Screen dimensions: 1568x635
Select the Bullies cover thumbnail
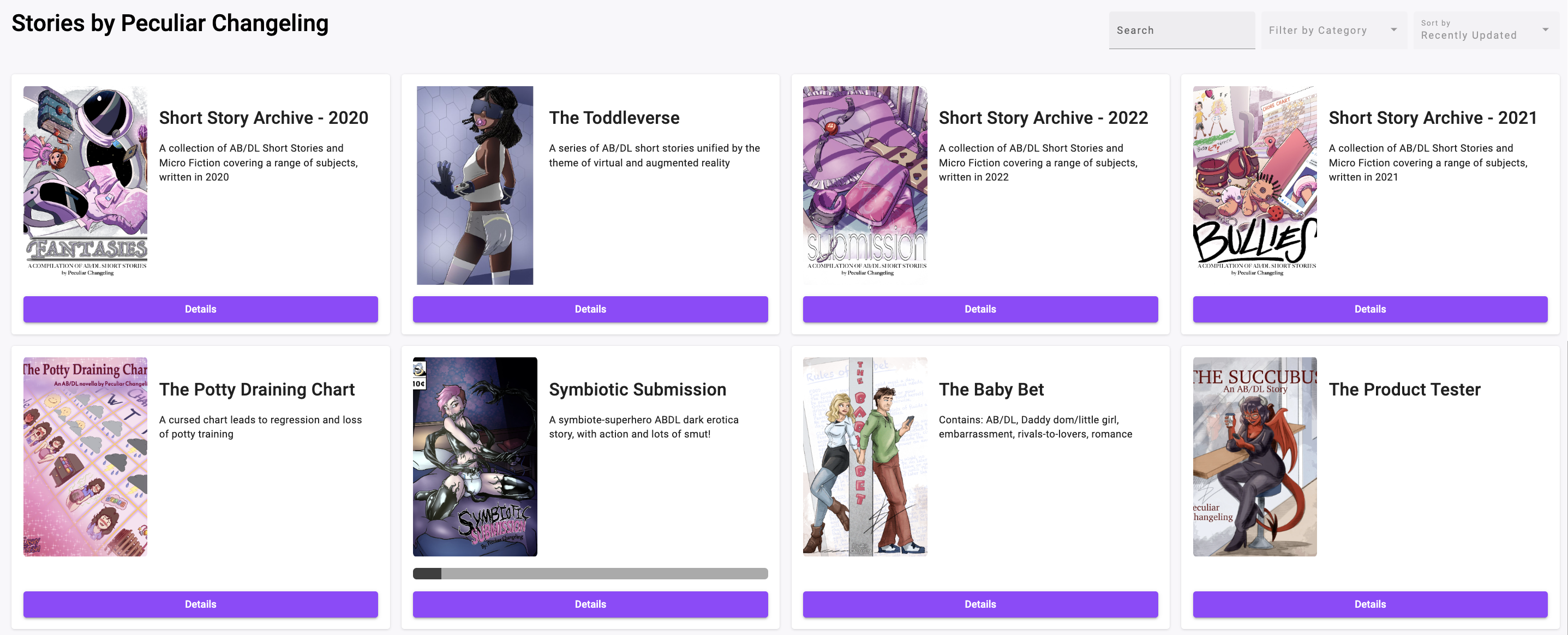point(1254,182)
